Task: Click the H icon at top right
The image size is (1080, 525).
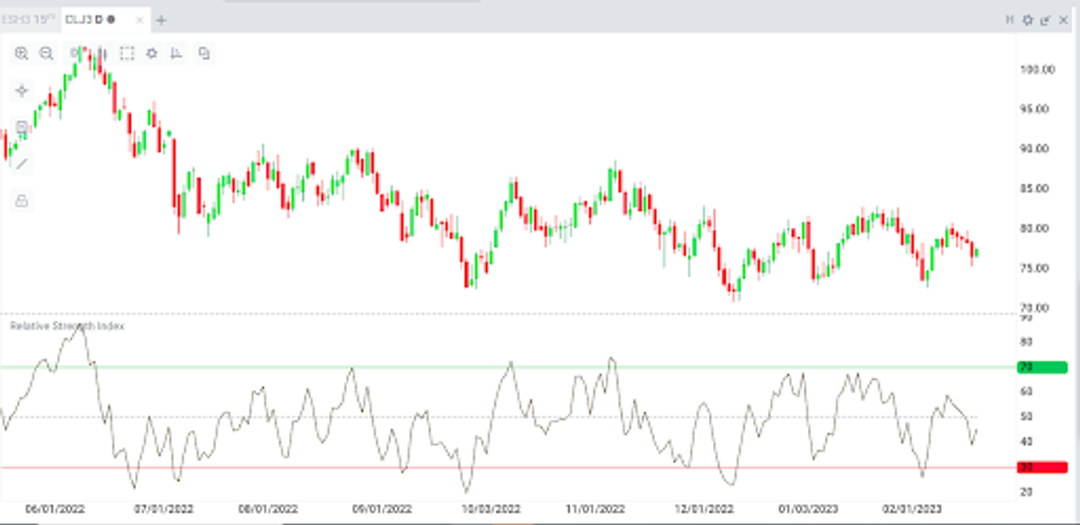Action: [x=1010, y=20]
